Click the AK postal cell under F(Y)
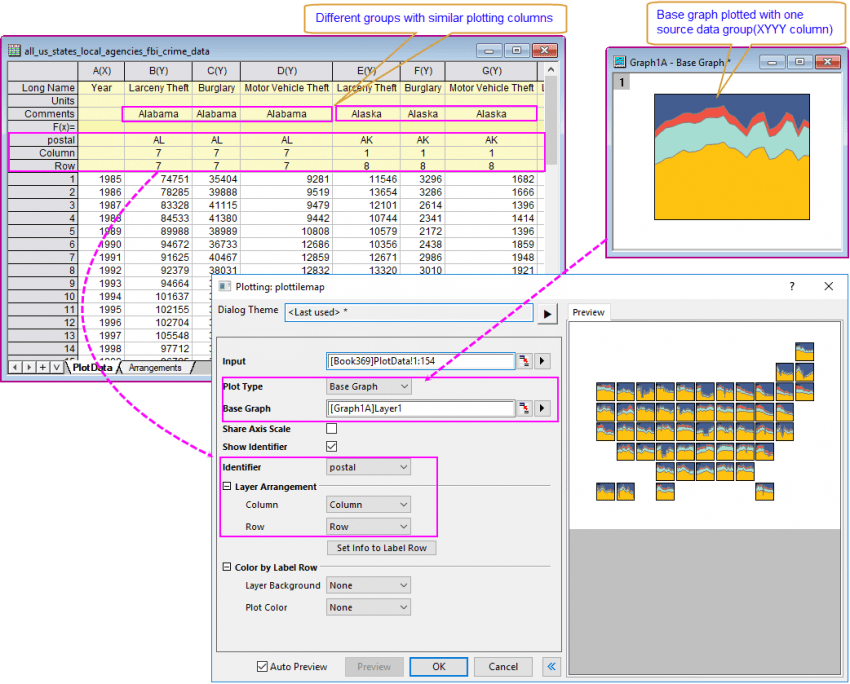The width and height of the screenshot is (850, 684). (x=423, y=140)
